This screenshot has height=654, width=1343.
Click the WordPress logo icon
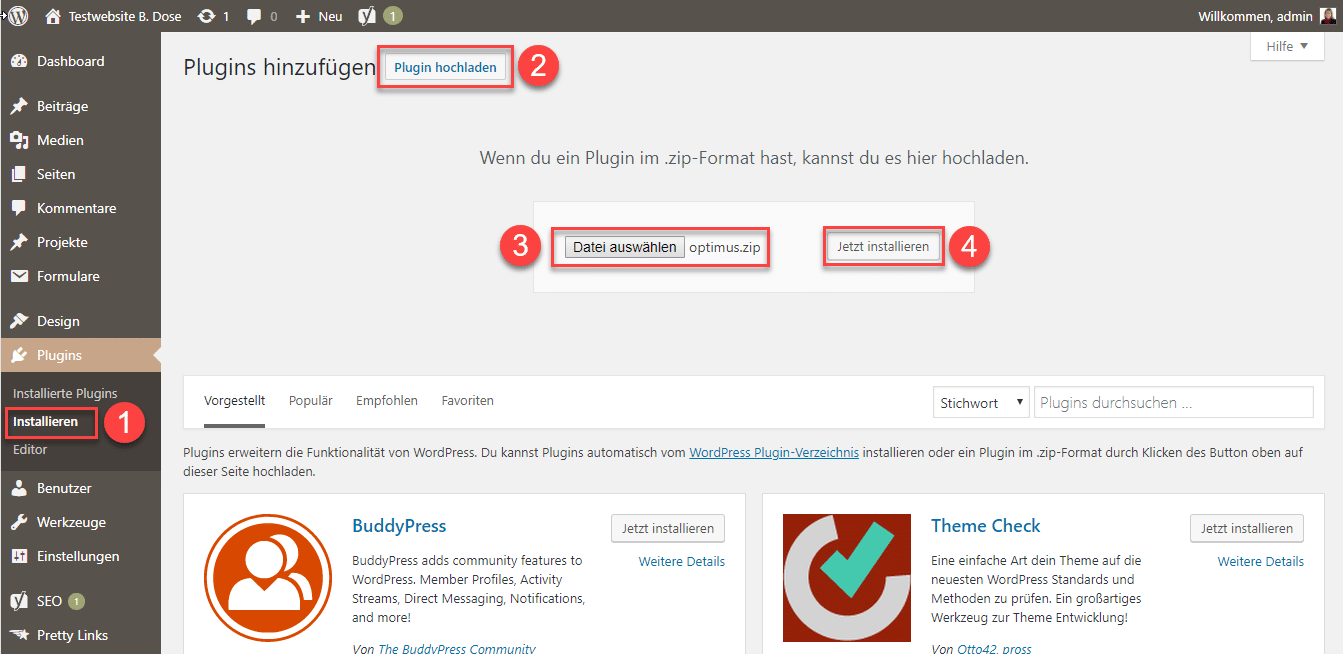(18, 16)
